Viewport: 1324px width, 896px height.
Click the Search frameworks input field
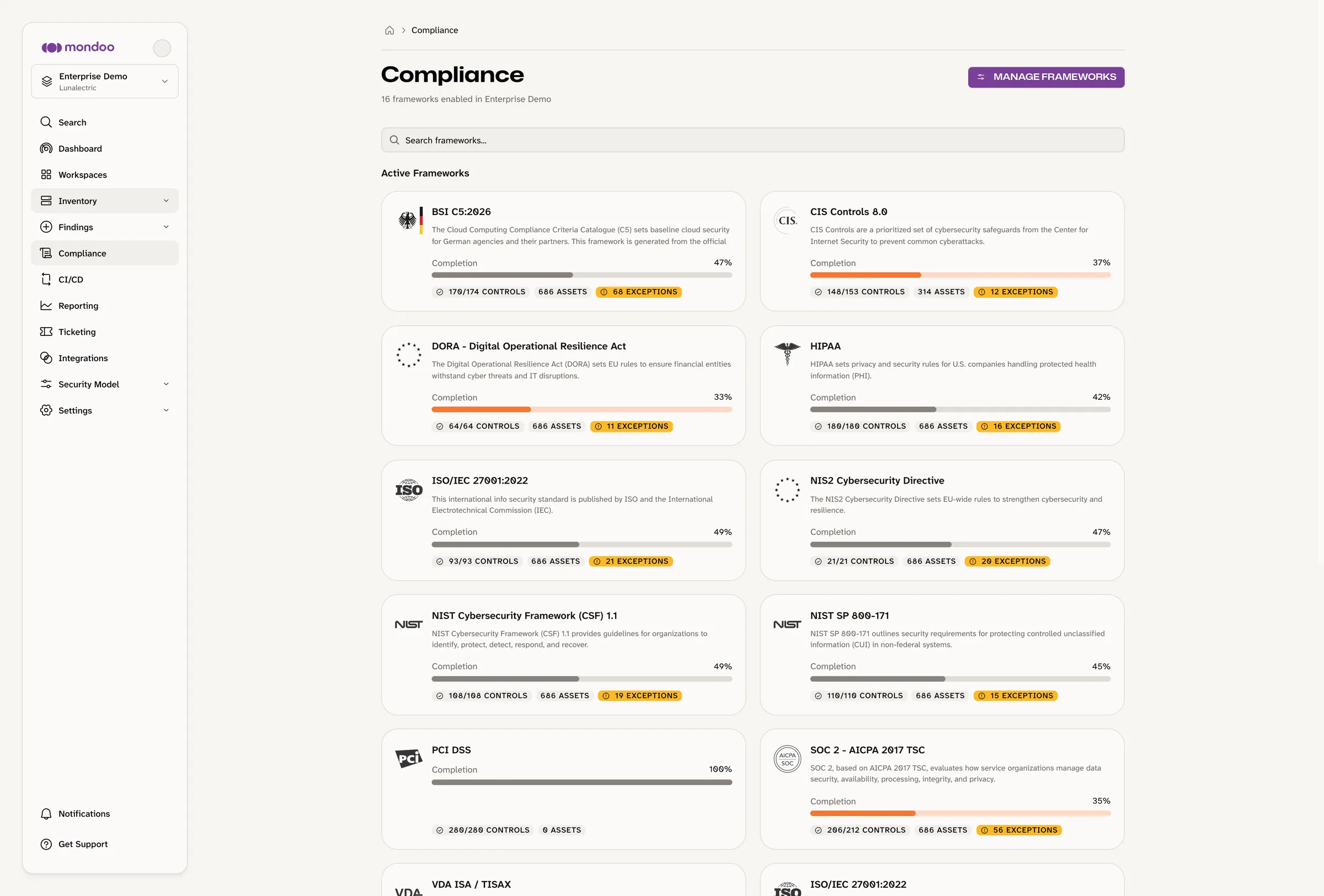(x=752, y=140)
